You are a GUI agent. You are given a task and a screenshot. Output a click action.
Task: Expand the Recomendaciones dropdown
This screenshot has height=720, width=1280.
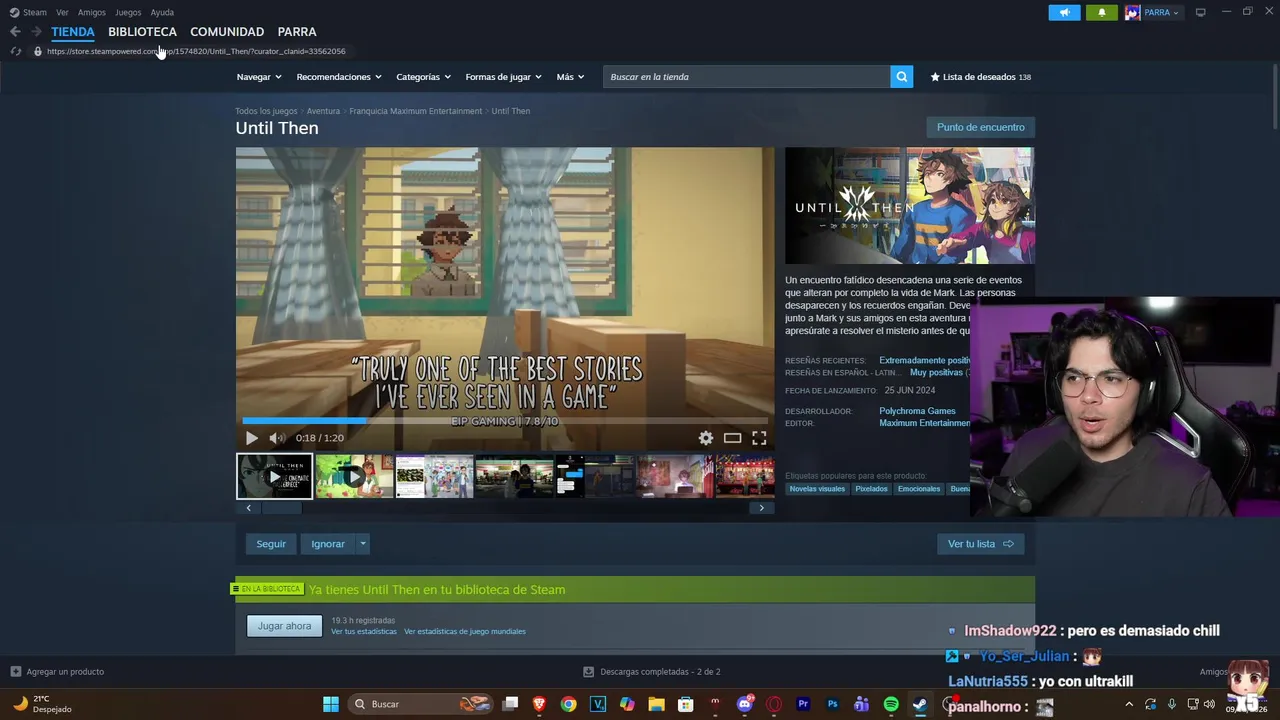339,77
